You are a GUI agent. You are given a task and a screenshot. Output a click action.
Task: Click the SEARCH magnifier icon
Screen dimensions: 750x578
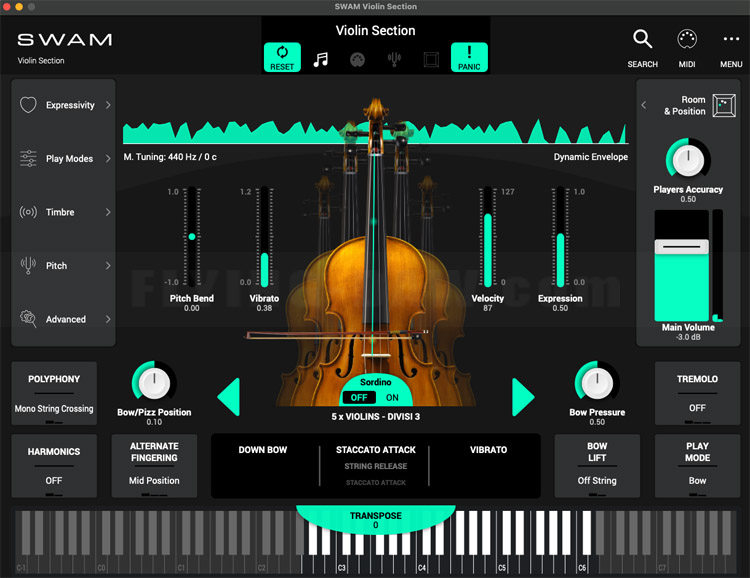coord(642,39)
